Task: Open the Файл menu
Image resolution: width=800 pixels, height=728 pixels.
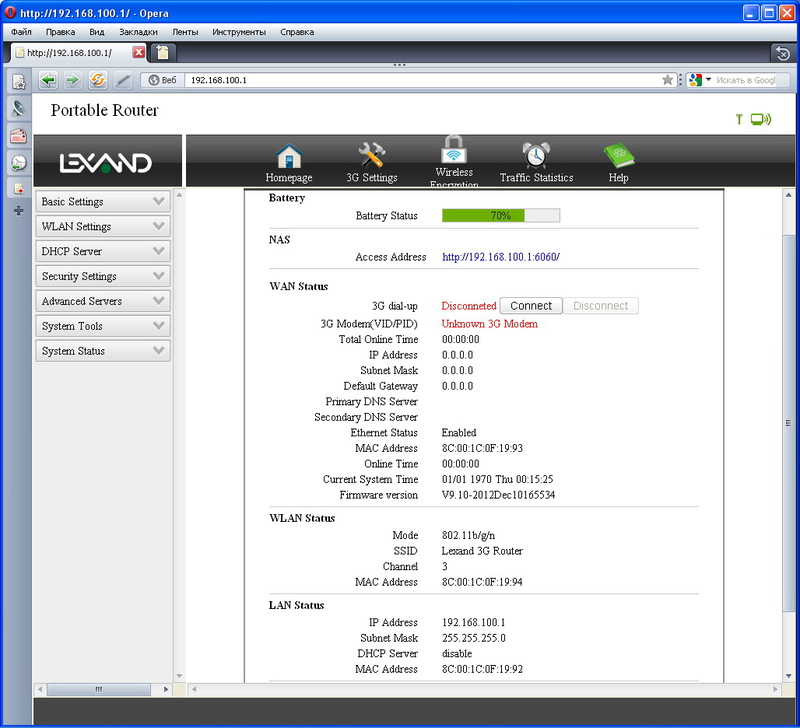Action: click(21, 32)
